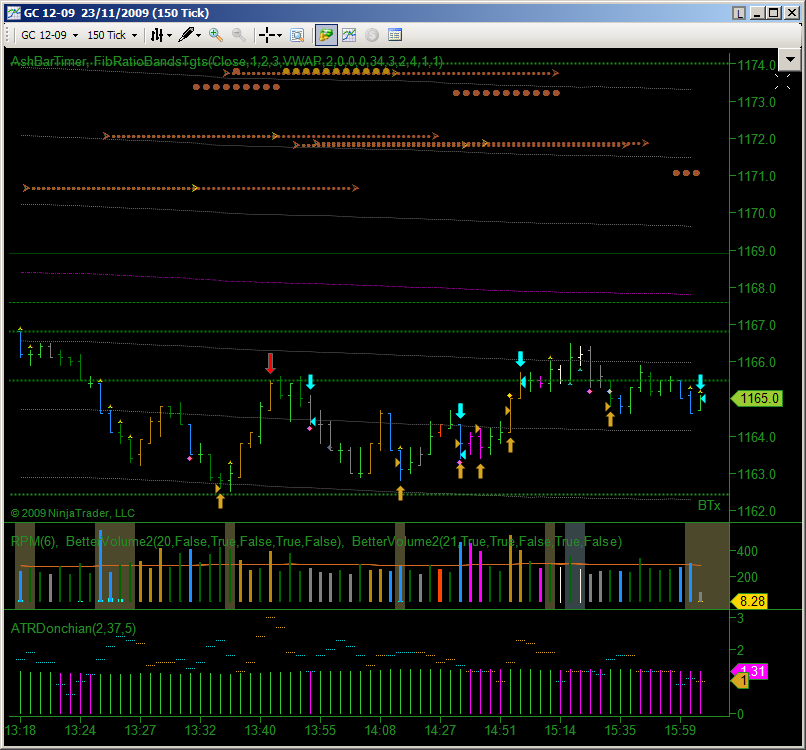Click the 15:14 time axis label
This screenshot has height=750, width=806.
[560, 730]
